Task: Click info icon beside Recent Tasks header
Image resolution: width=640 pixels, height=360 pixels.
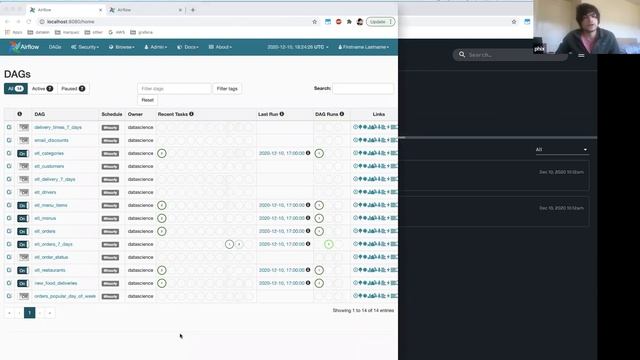Action: [191, 114]
